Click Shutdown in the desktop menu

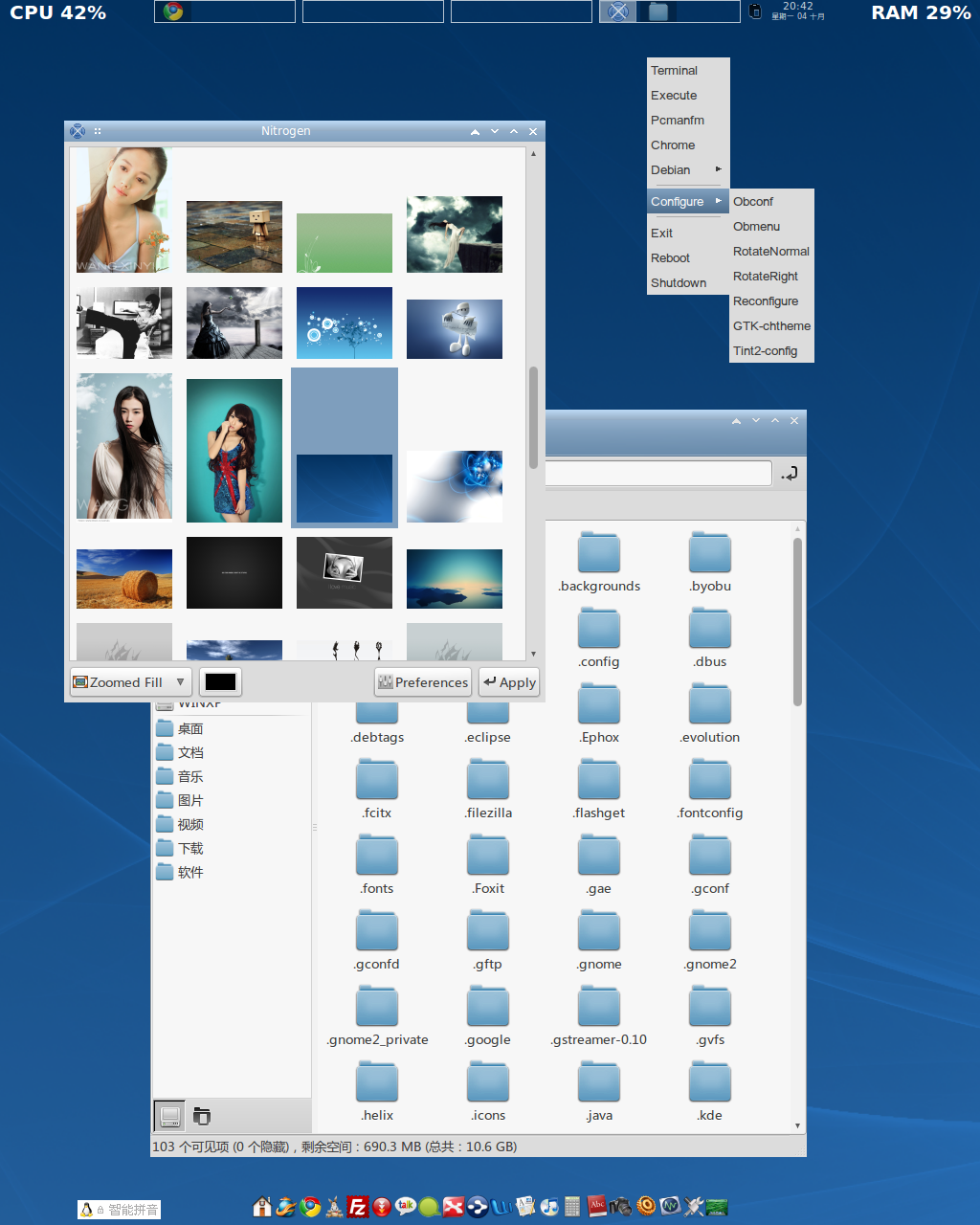point(687,283)
